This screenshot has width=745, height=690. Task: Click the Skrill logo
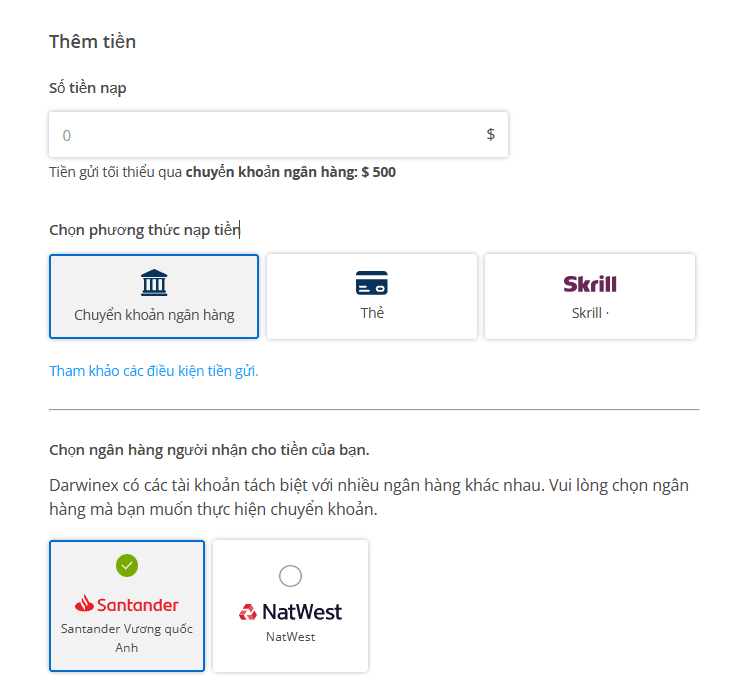[x=590, y=284]
